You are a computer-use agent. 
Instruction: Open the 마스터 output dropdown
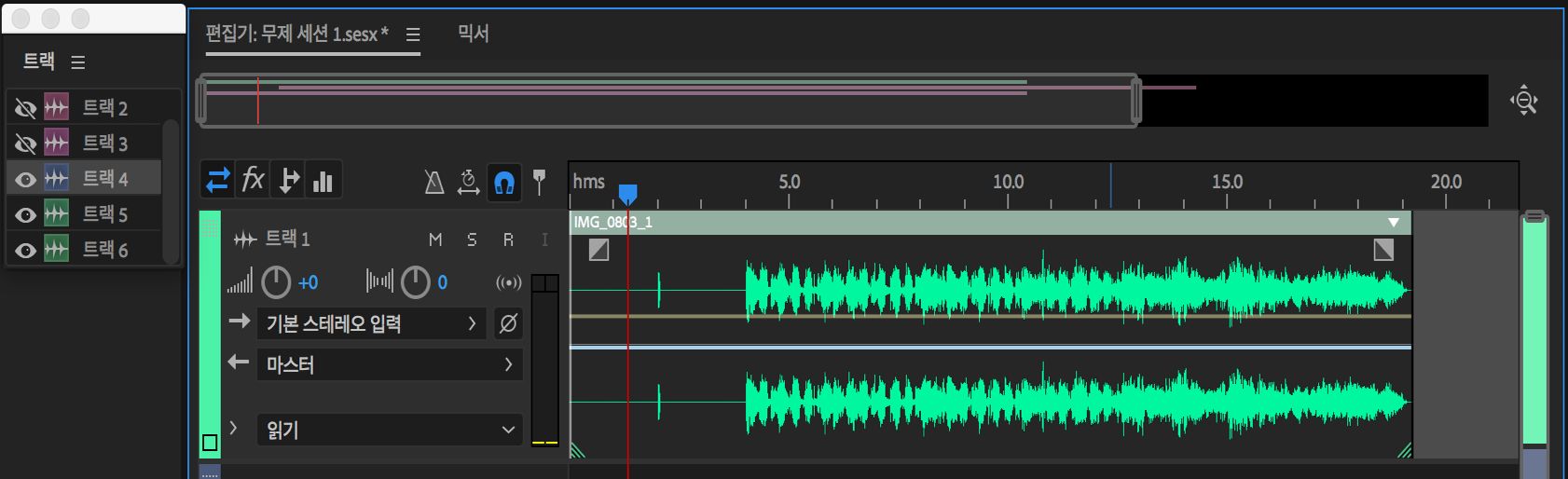pyautogui.click(x=390, y=364)
